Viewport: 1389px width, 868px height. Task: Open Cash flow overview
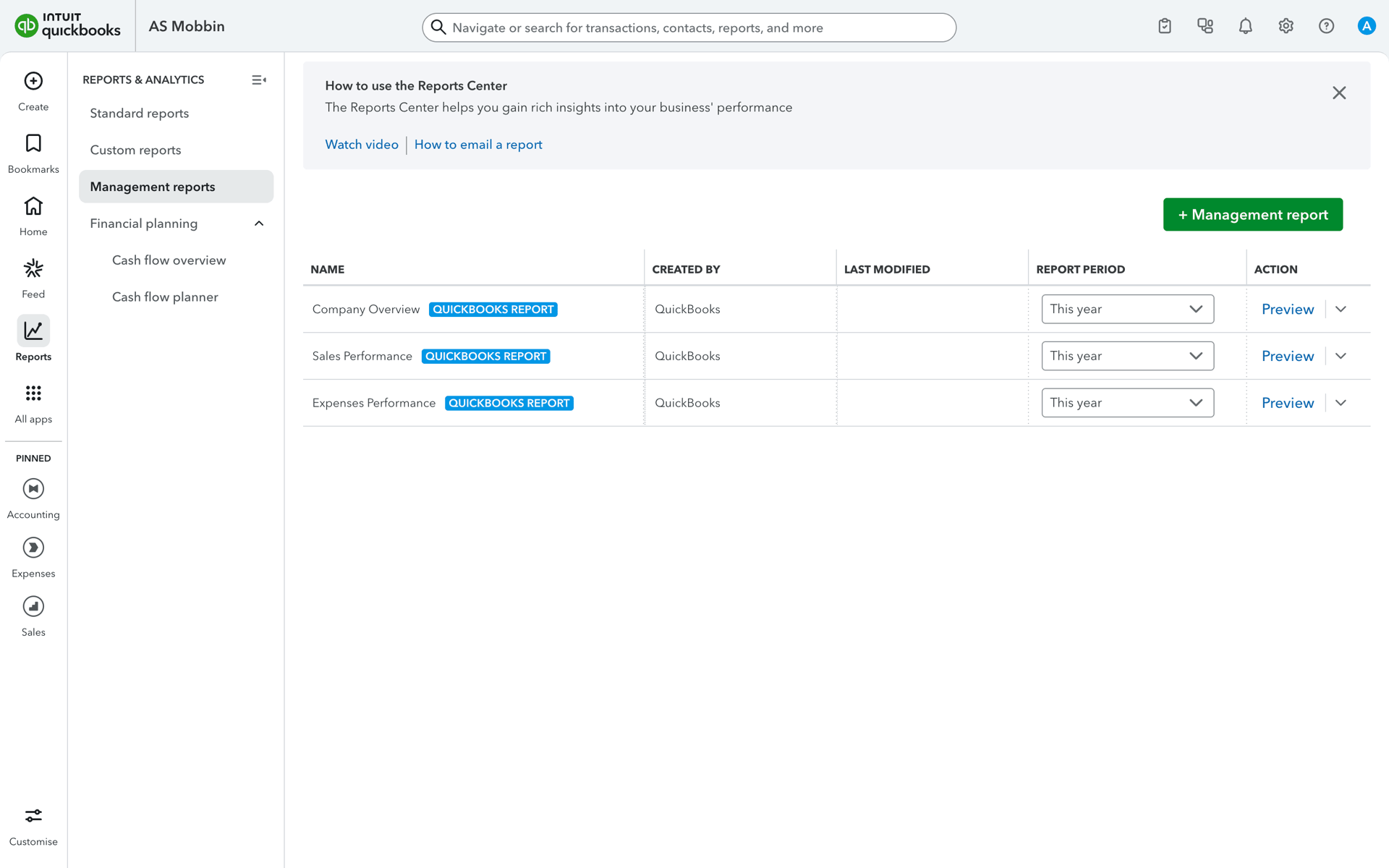pyautogui.click(x=169, y=260)
